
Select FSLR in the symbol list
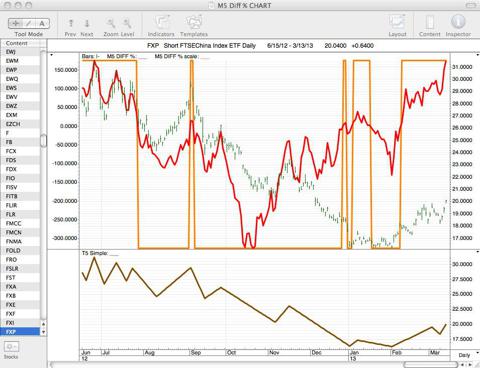click(20, 268)
